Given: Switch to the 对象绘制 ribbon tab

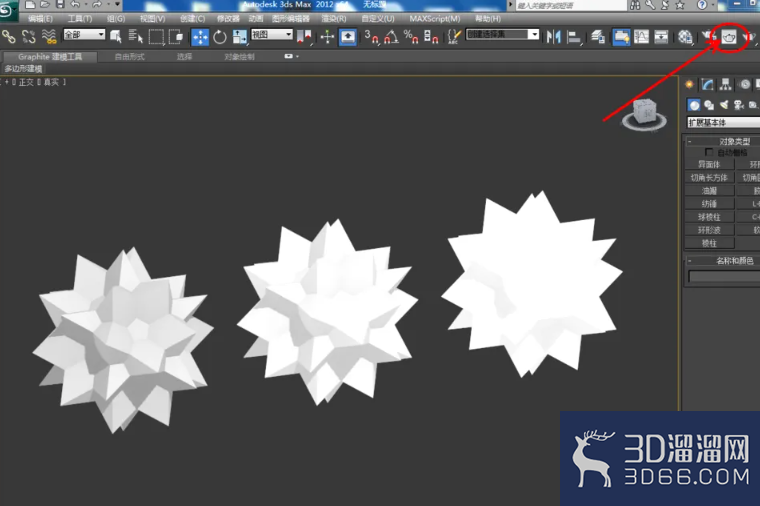Looking at the screenshot, I should (x=239, y=57).
